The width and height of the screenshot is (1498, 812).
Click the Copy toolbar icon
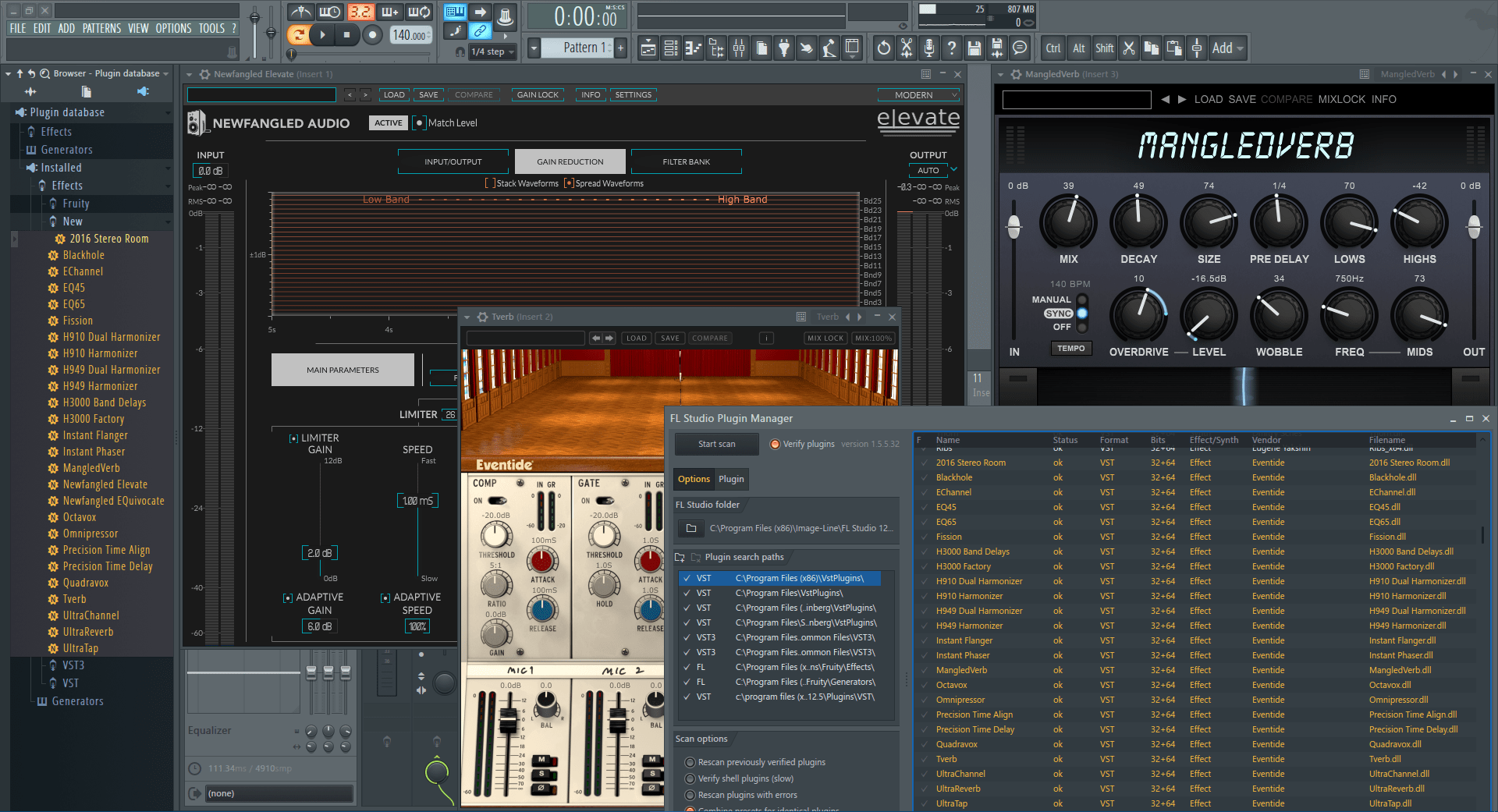point(1151,48)
